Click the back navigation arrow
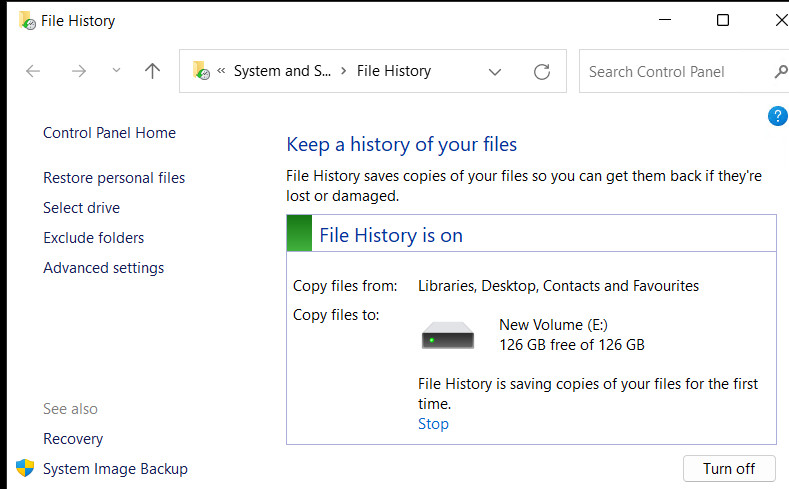 click(33, 71)
